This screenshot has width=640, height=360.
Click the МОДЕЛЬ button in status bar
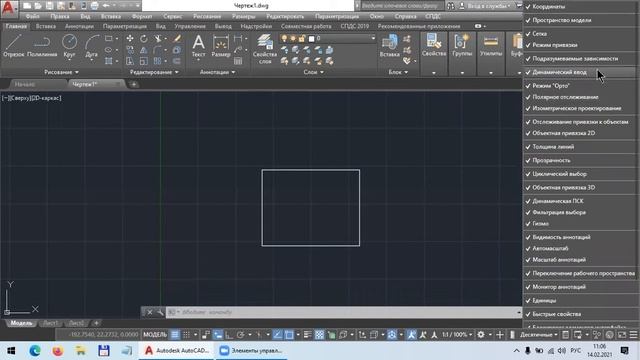(x=155, y=335)
